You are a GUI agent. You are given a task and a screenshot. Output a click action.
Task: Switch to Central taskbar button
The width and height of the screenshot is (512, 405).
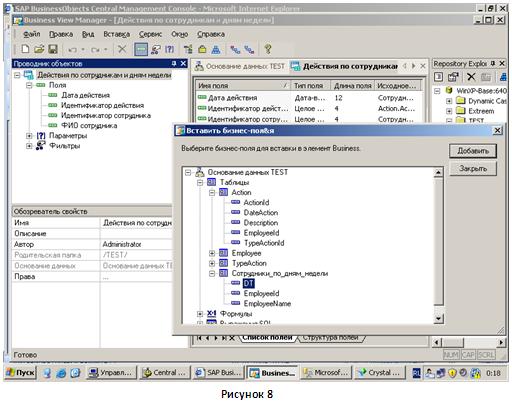click(165, 373)
